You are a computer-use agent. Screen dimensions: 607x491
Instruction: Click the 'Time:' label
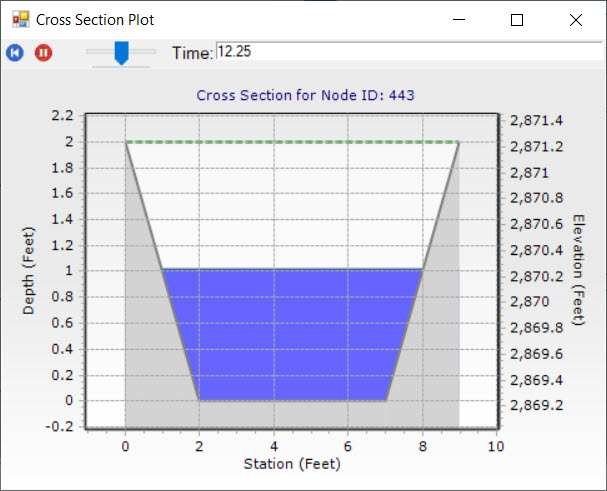coord(192,53)
